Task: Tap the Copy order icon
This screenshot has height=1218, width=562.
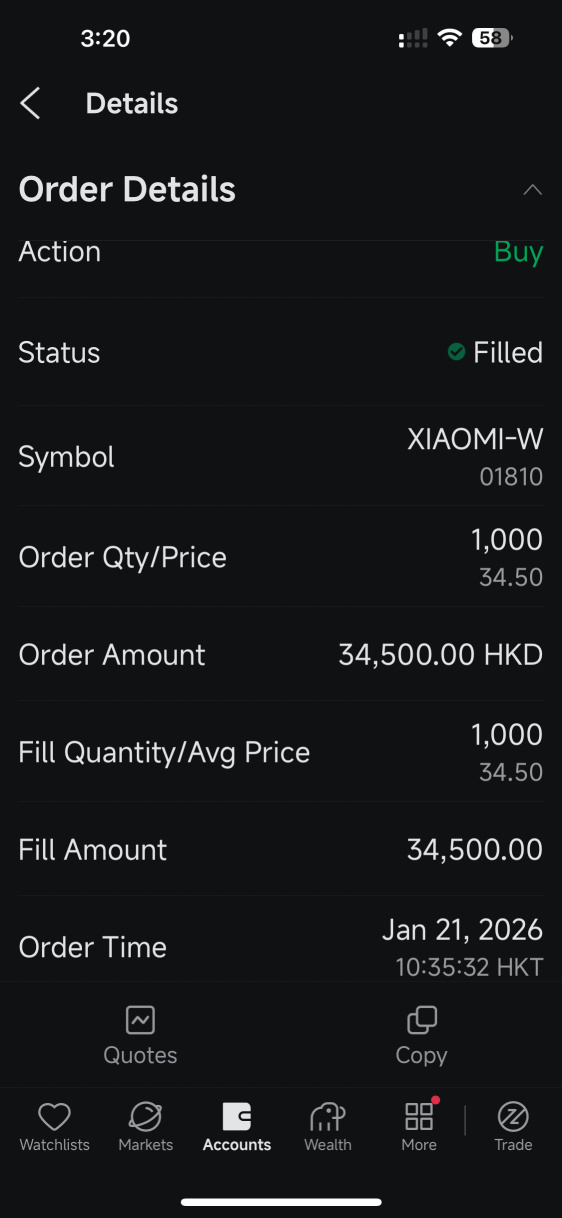Action: 421,1020
